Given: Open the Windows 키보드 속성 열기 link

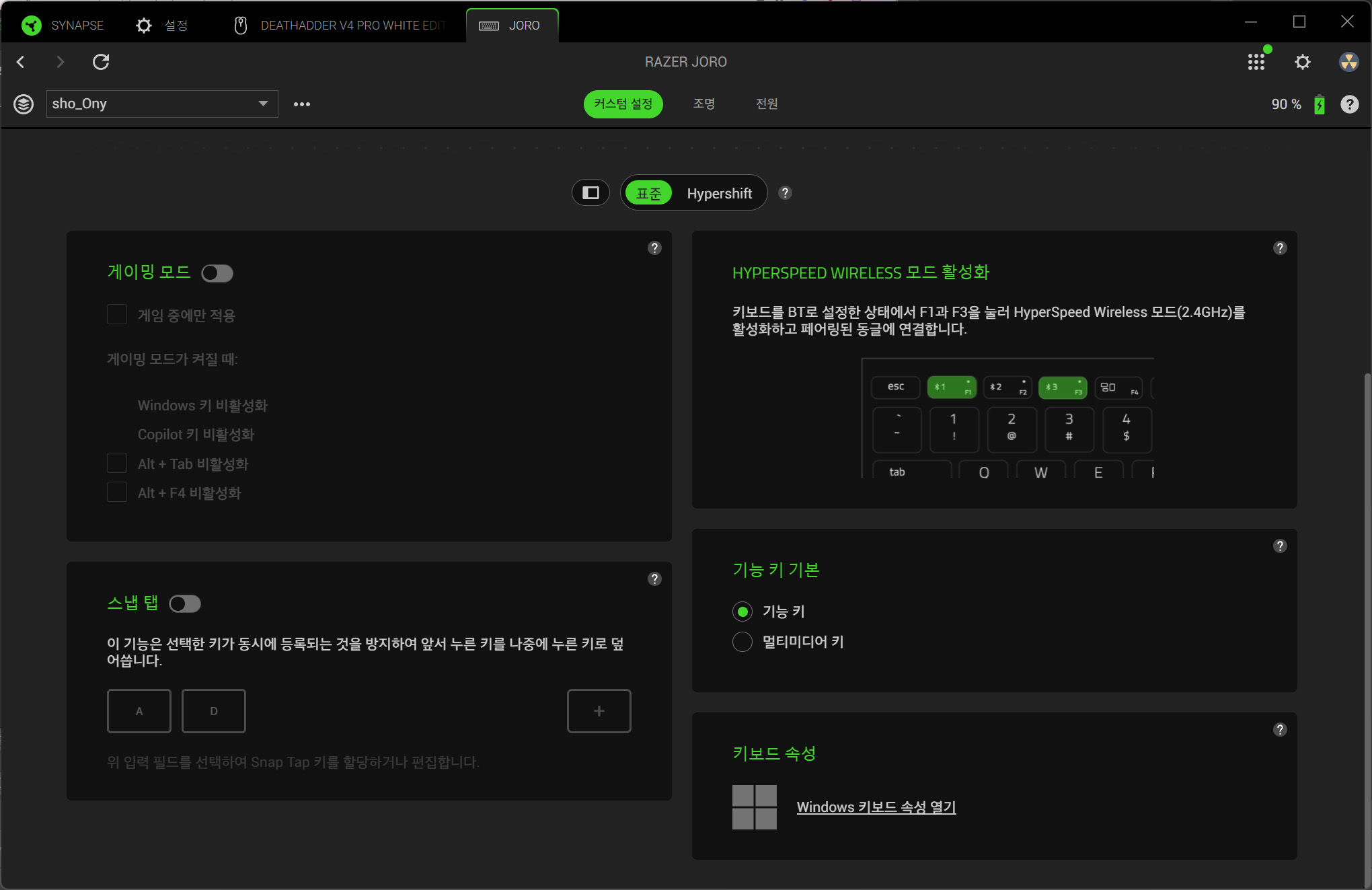Looking at the screenshot, I should (x=876, y=807).
